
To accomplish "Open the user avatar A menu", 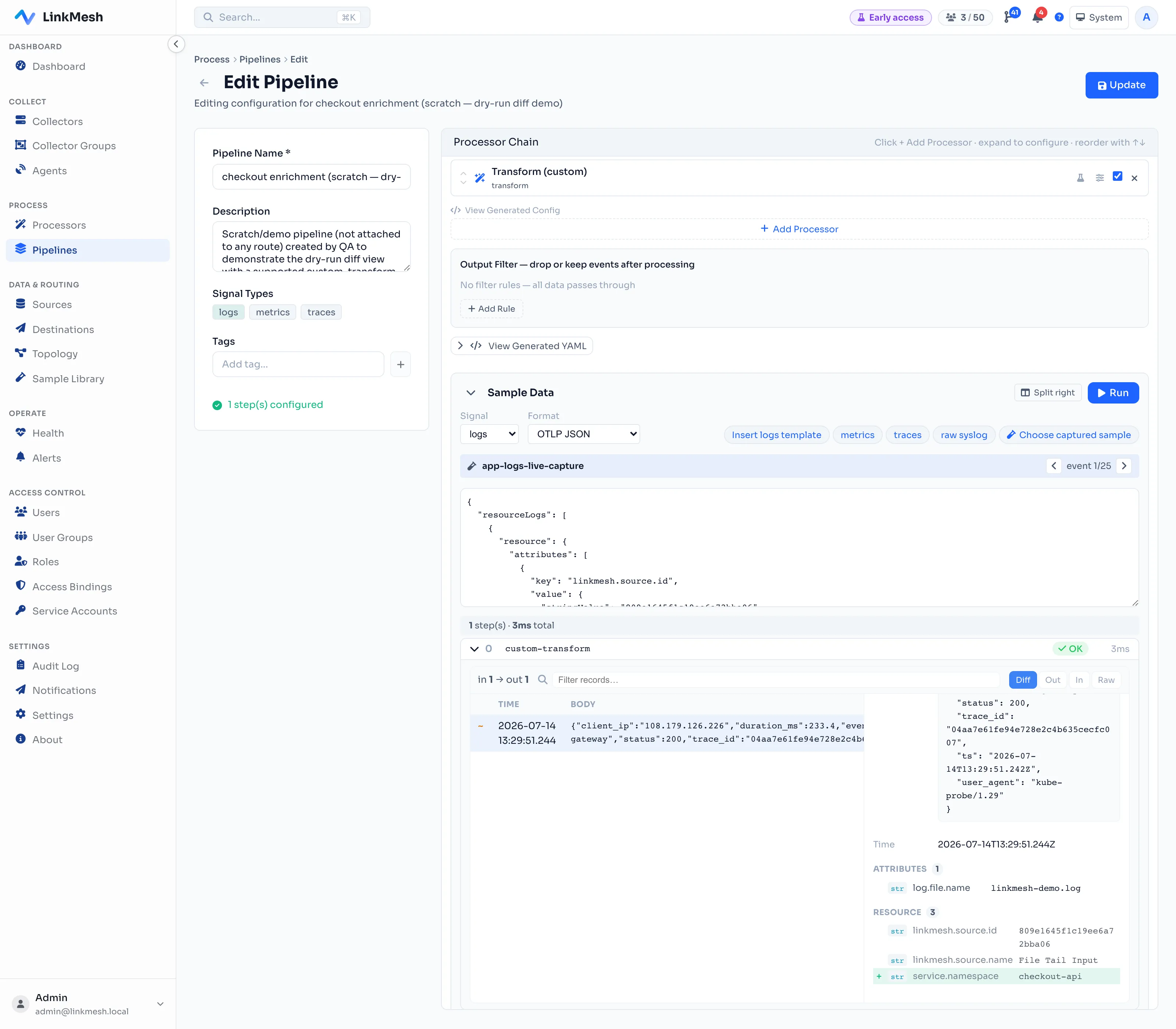I will (x=1146, y=17).
